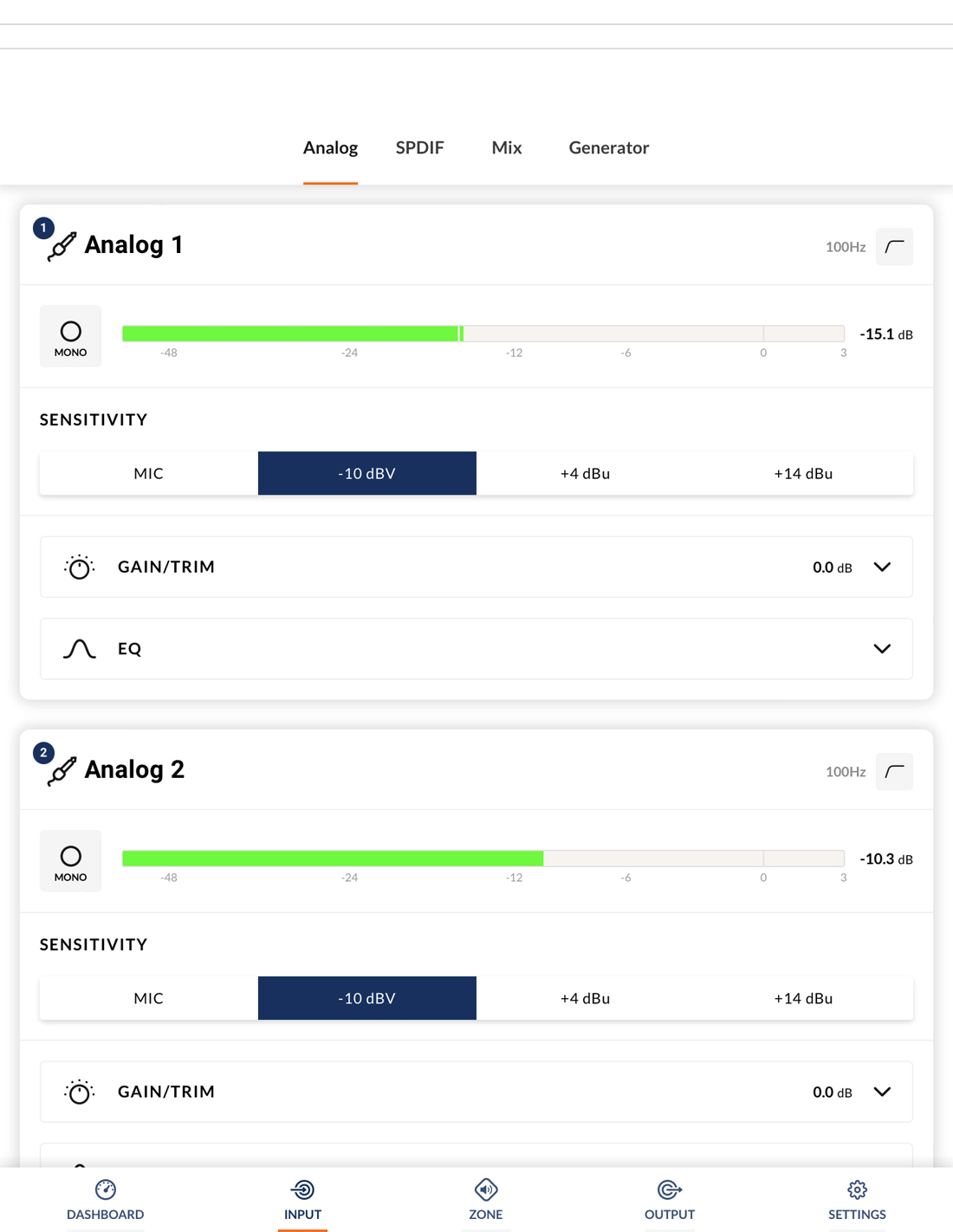Click the Analog 1 Gain/Trim knob icon
Screen dimensions: 953x1232
[80, 567]
